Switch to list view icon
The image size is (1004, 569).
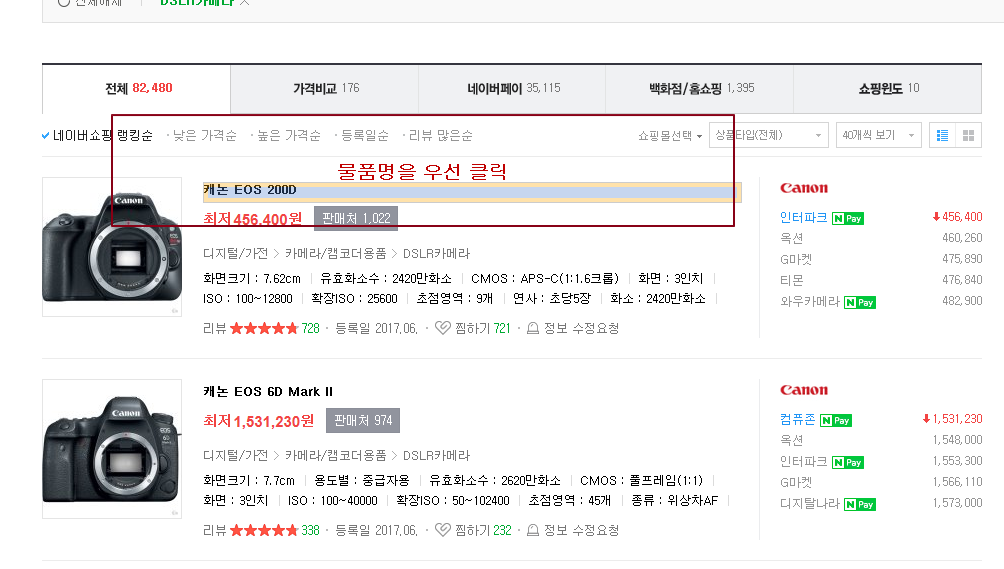click(x=943, y=136)
